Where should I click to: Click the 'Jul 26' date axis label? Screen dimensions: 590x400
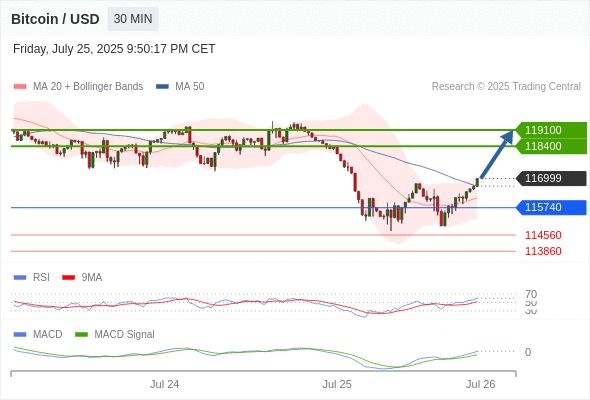(481, 384)
